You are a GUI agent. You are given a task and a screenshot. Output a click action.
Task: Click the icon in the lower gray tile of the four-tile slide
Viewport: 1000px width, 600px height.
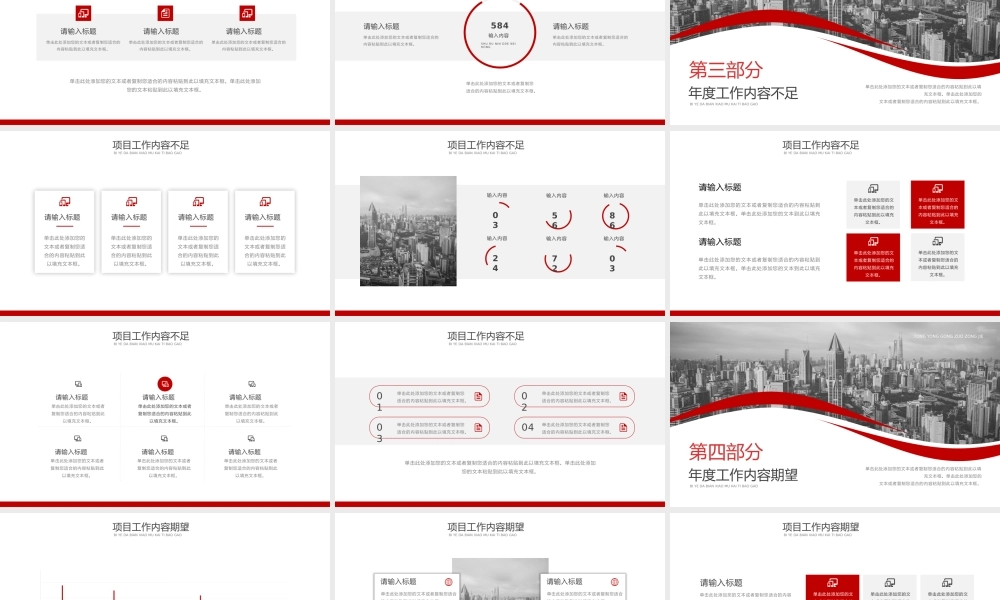[x=938, y=242]
